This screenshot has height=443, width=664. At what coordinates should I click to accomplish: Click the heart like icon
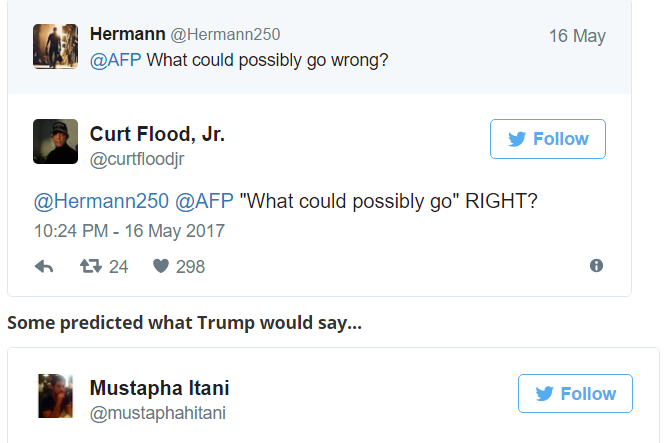point(160,266)
